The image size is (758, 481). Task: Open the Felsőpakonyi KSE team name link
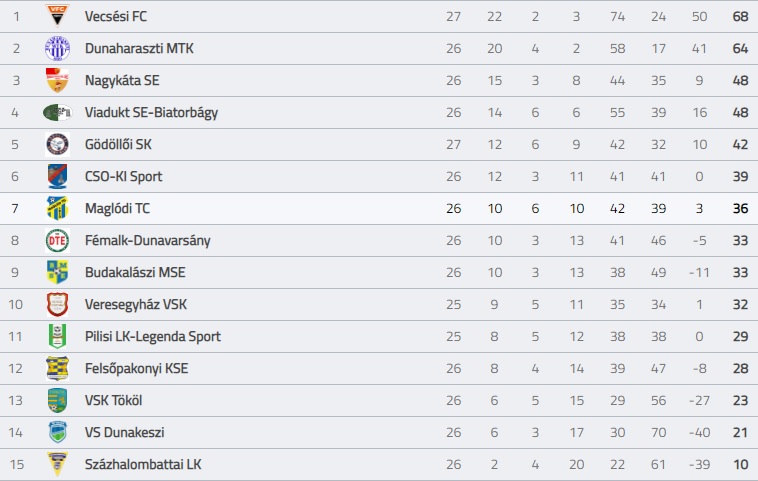136,368
